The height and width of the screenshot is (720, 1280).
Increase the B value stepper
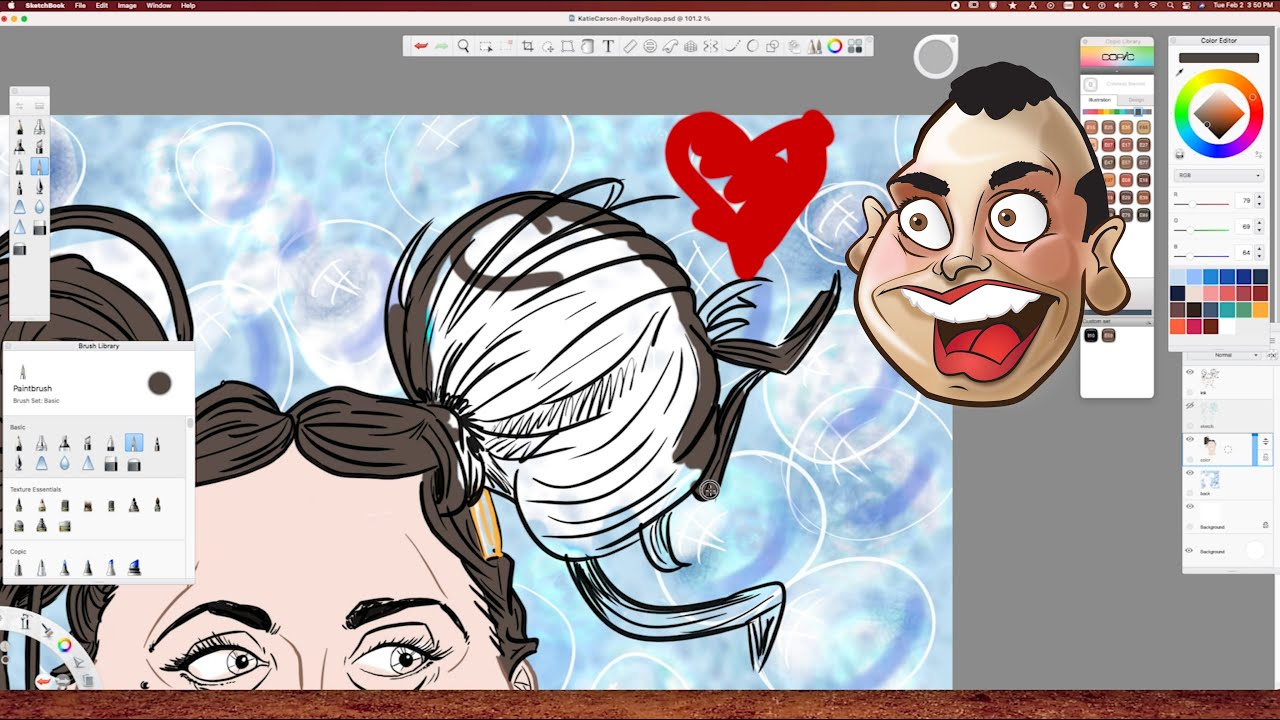coord(1259,249)
